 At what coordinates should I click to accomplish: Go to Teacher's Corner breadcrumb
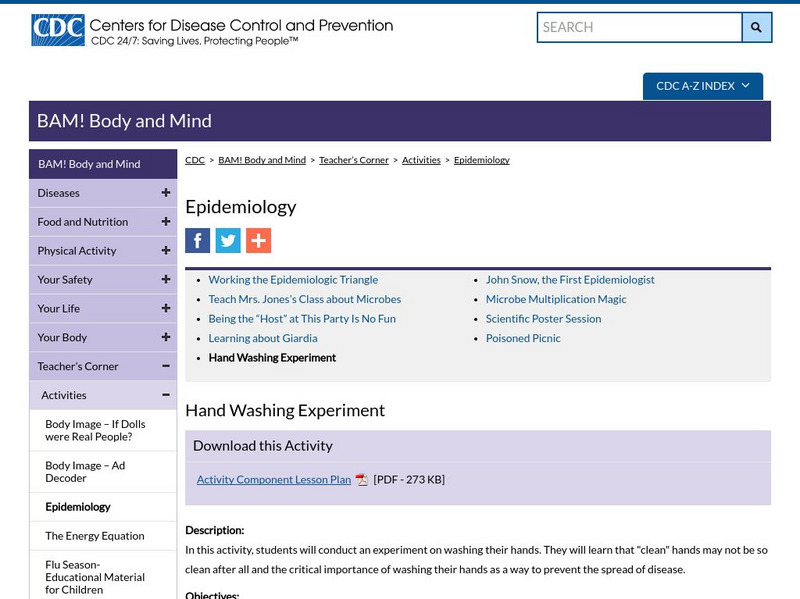point(354,160)
